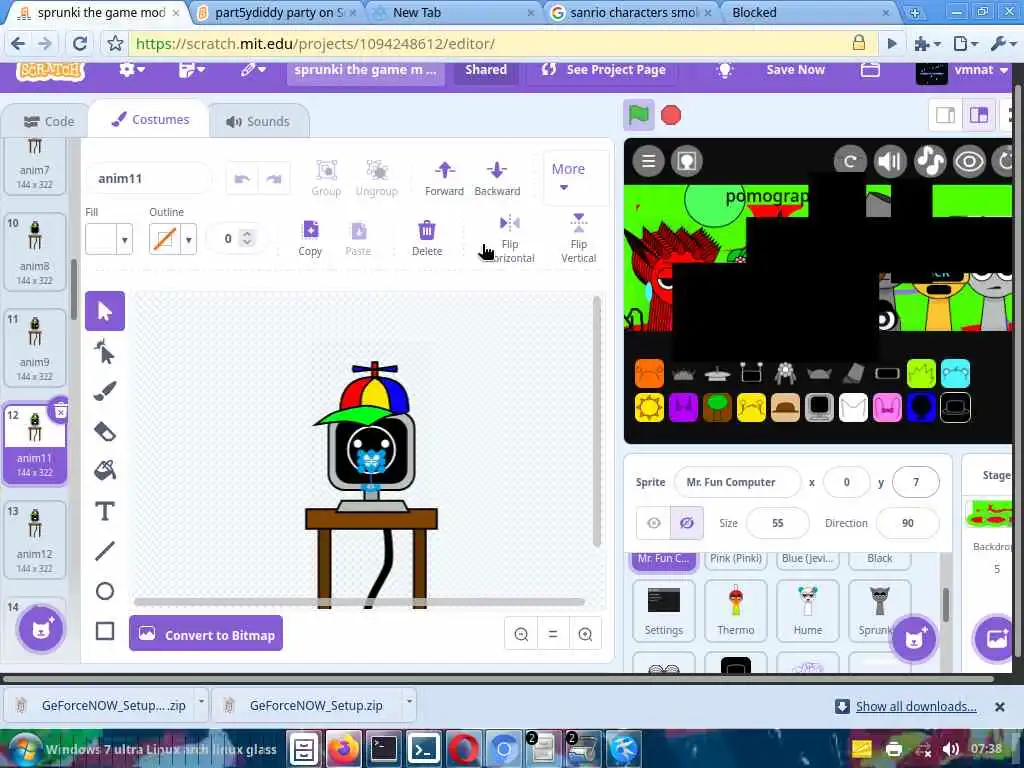Zoom in on the paint canvas
The height and width of the screenshot is (768, 1024).
tap(585, 634)
